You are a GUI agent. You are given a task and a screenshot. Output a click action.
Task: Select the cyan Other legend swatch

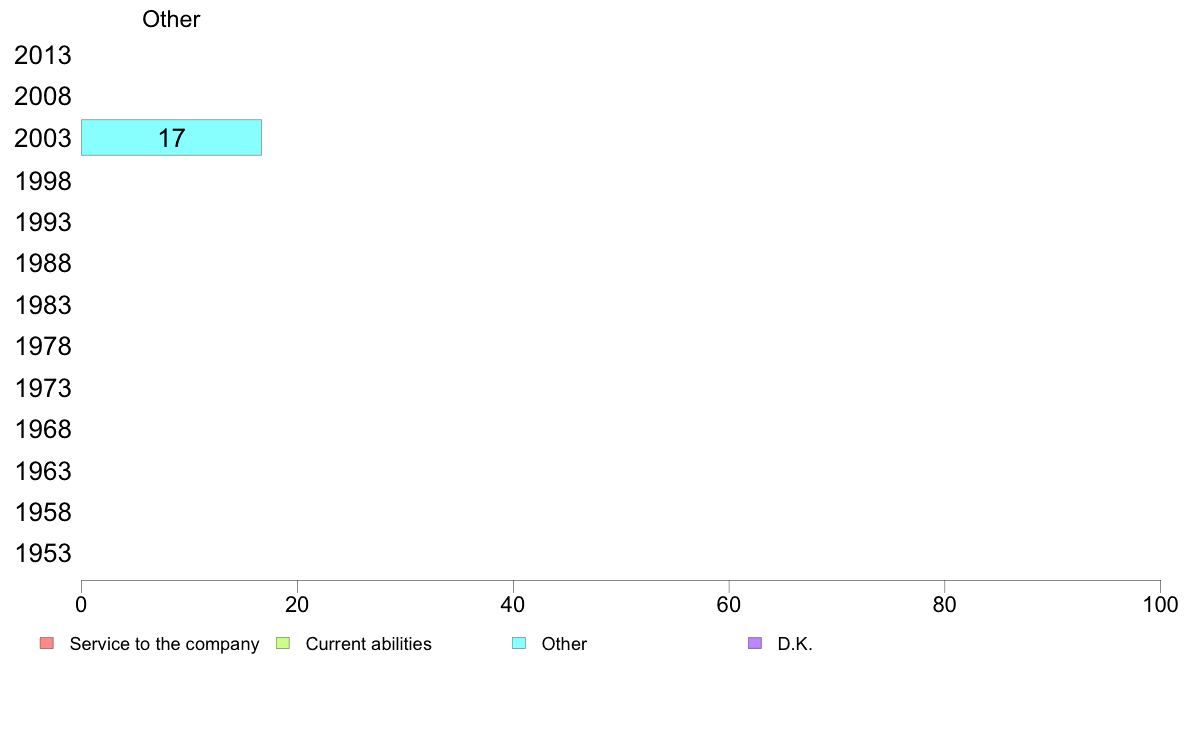point(519,644)
